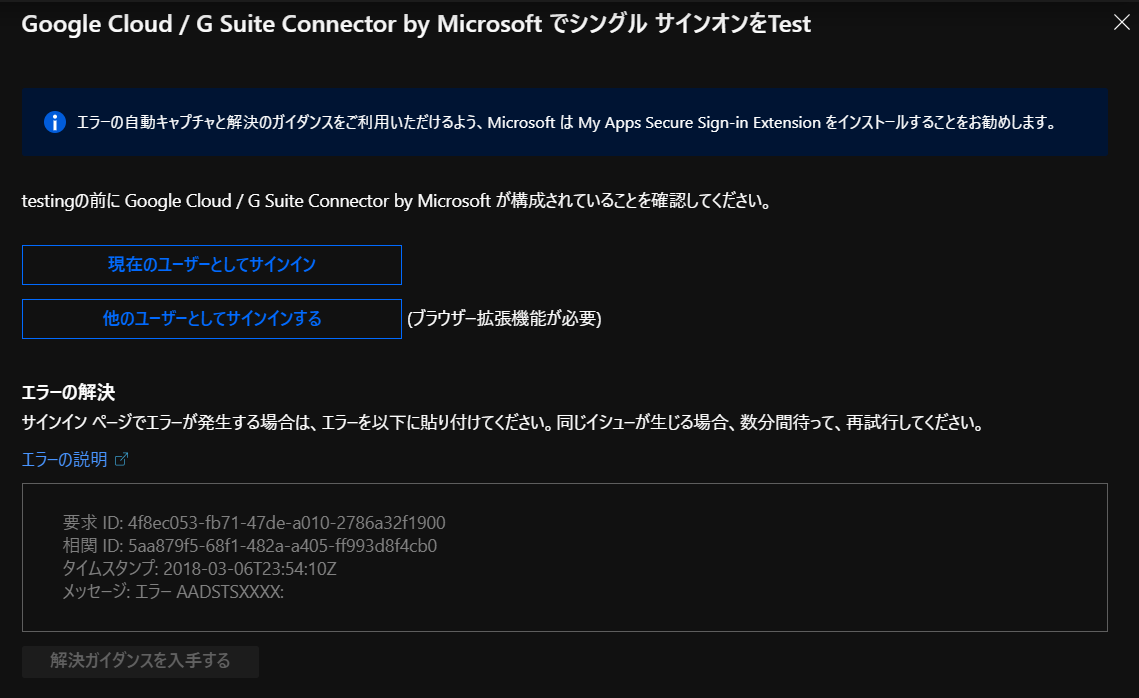Viewport: 1139px width, 698px height.
Task: Click the panel title text
Action: 416,25
